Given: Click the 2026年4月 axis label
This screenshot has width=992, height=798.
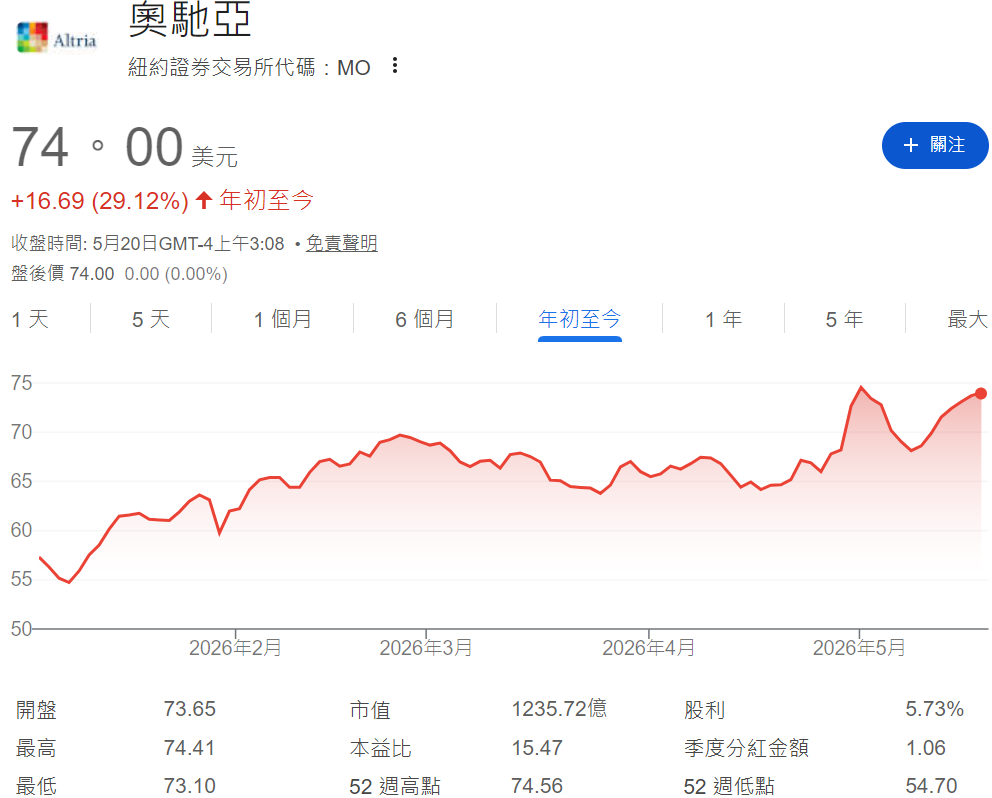Looking at the screenshot, I should click(x=648, y=647).
